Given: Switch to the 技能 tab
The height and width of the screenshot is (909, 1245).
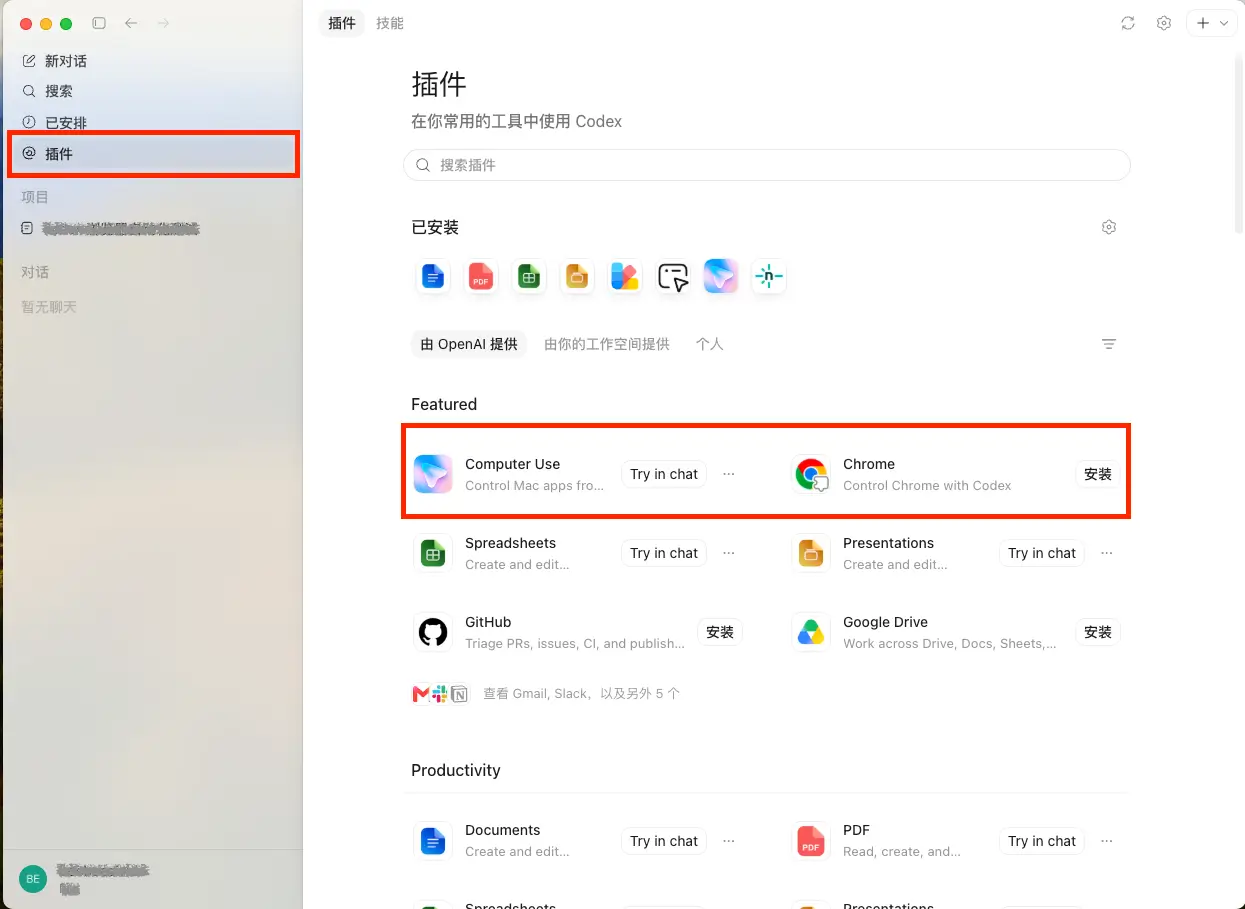Looking at the screenshot, I should 390,23.
